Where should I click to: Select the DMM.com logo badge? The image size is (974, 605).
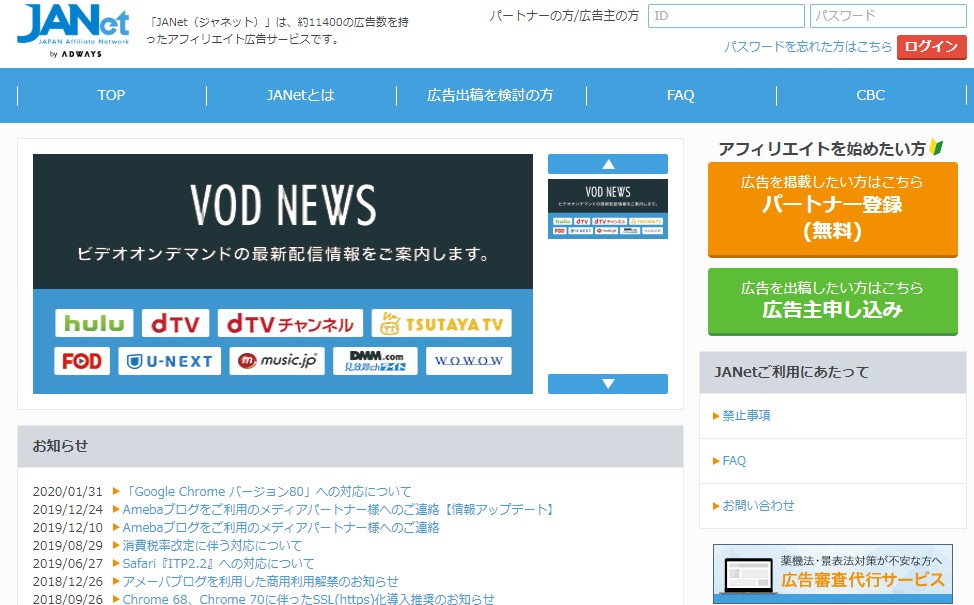click(375, 361)
